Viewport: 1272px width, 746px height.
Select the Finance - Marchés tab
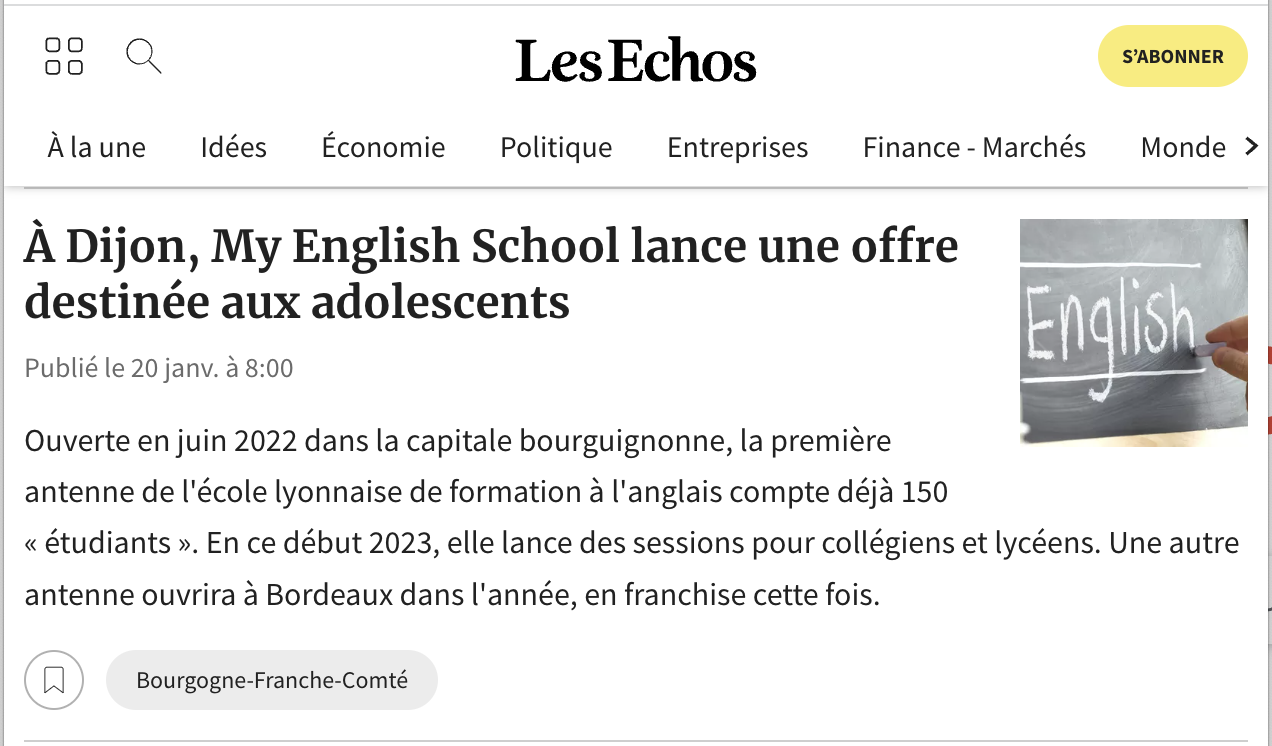click(x=974, y=147)
